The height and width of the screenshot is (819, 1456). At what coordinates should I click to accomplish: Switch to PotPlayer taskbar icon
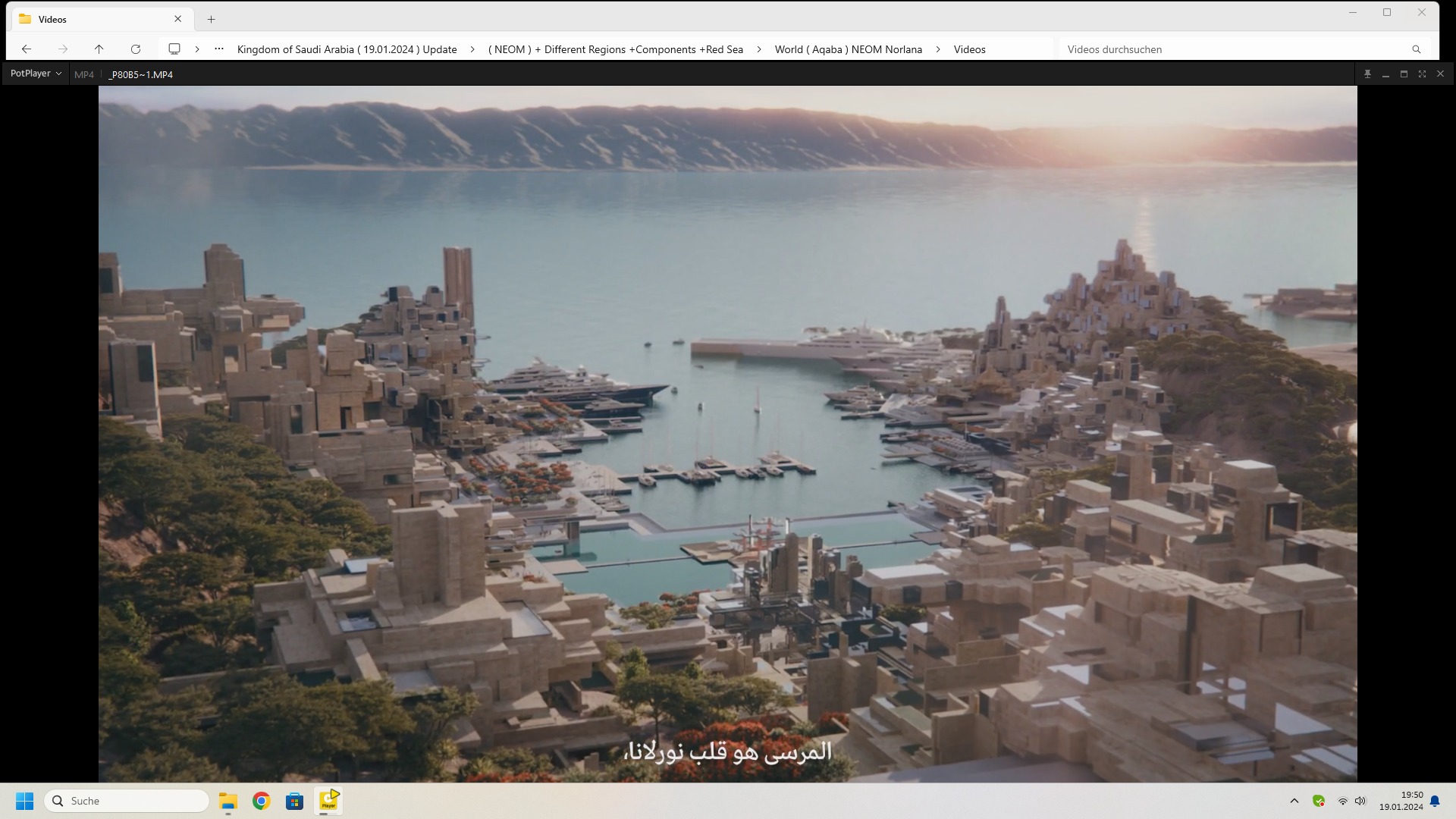pos(328,801)
